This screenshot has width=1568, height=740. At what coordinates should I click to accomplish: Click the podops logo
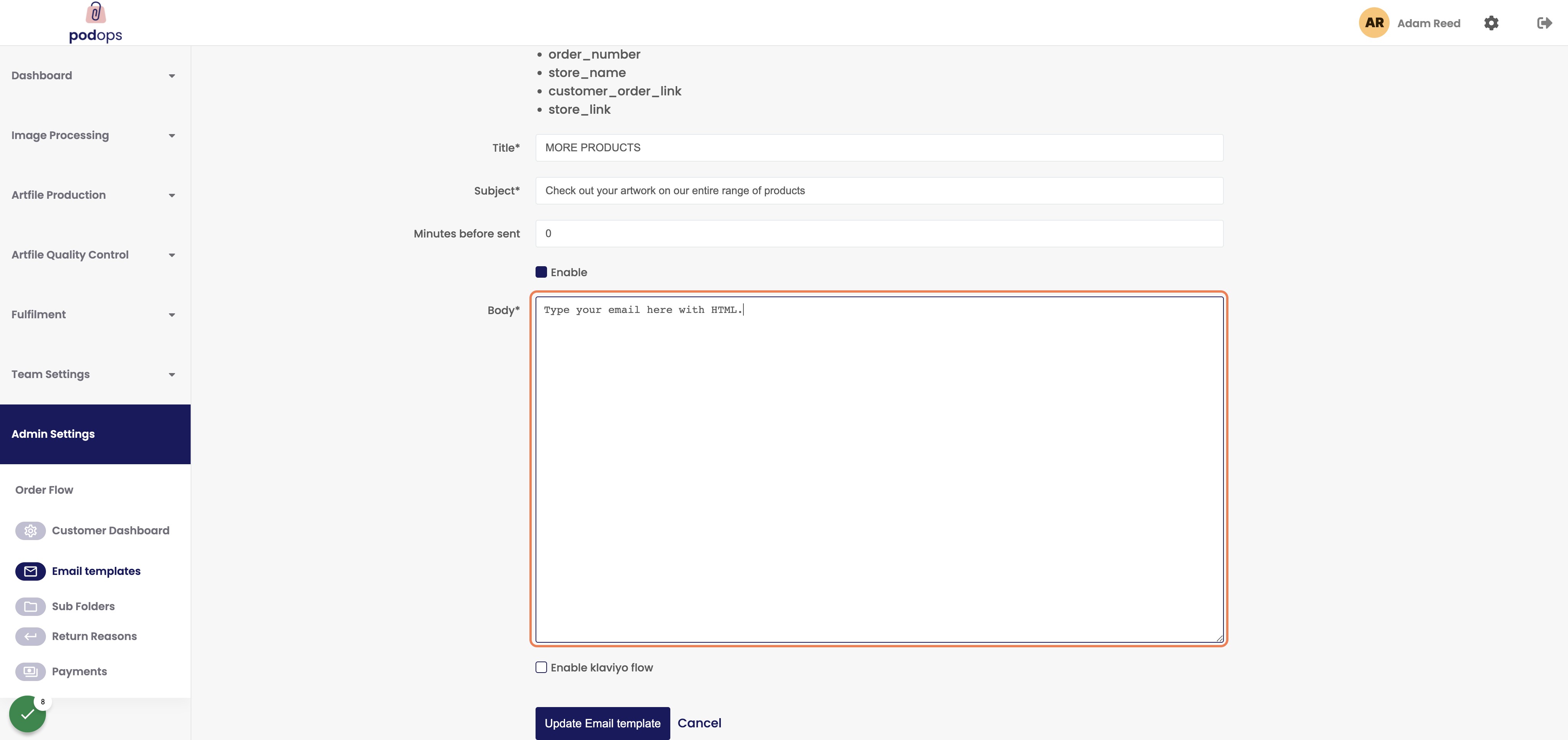pos(96,23)
